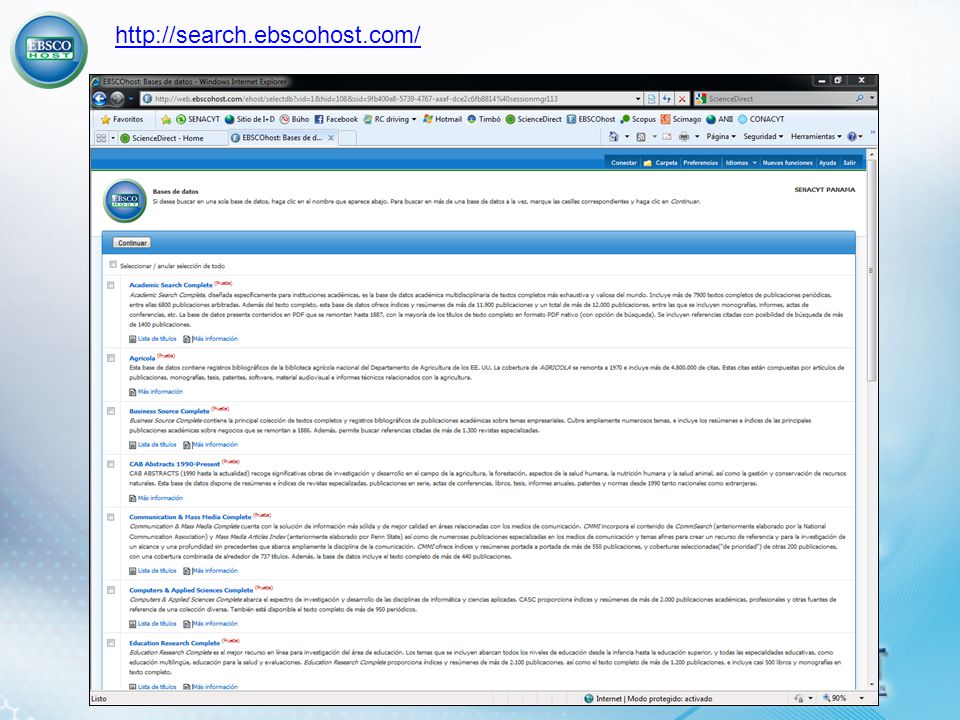Click the page's vertical scrollbar thumb
This screenshot has width=960, height=720.
pyautogui.click(x=871, y=271)
